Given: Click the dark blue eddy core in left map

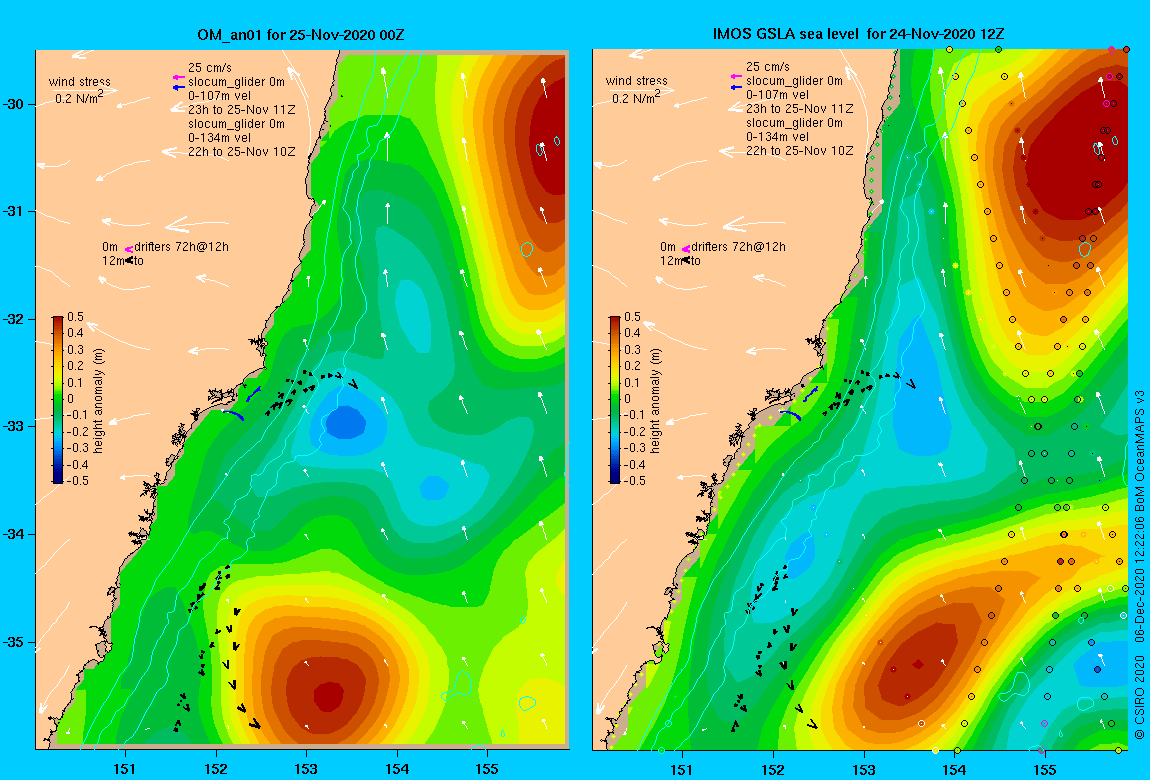Looking at the screenshot, I should [345, 423].
